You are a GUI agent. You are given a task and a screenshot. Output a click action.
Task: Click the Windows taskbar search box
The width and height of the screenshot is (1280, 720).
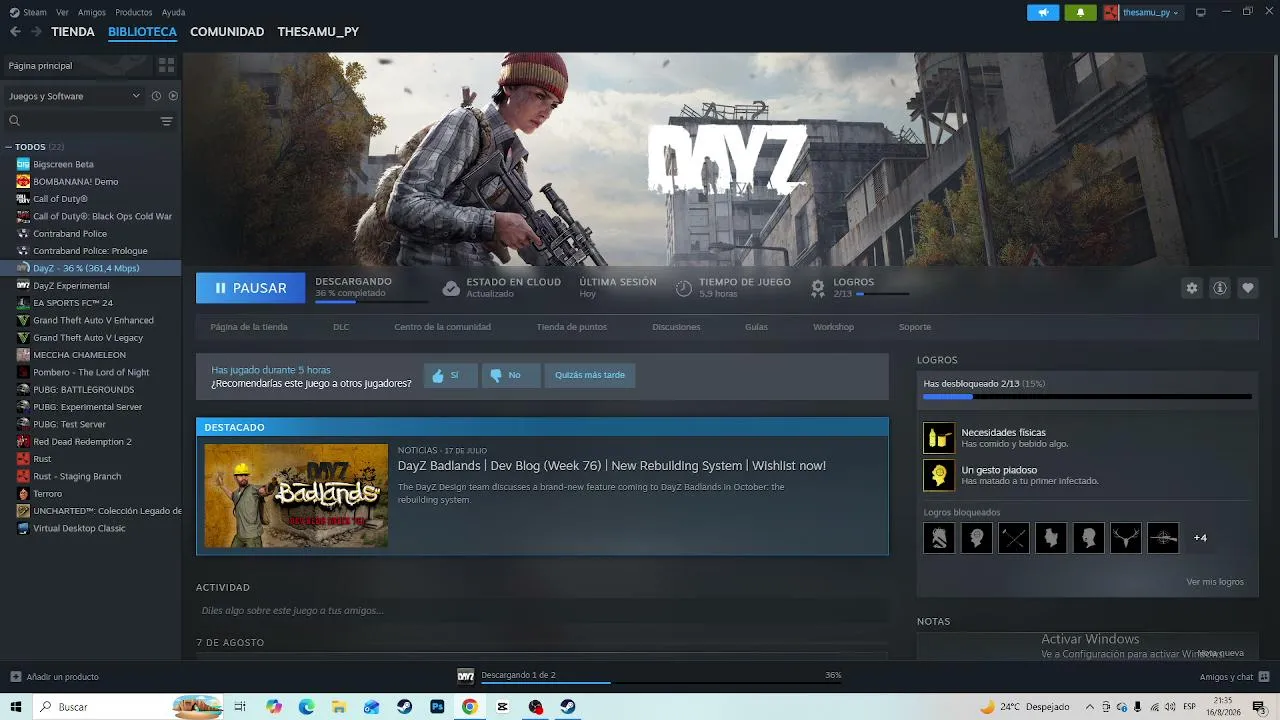(128, 707)
